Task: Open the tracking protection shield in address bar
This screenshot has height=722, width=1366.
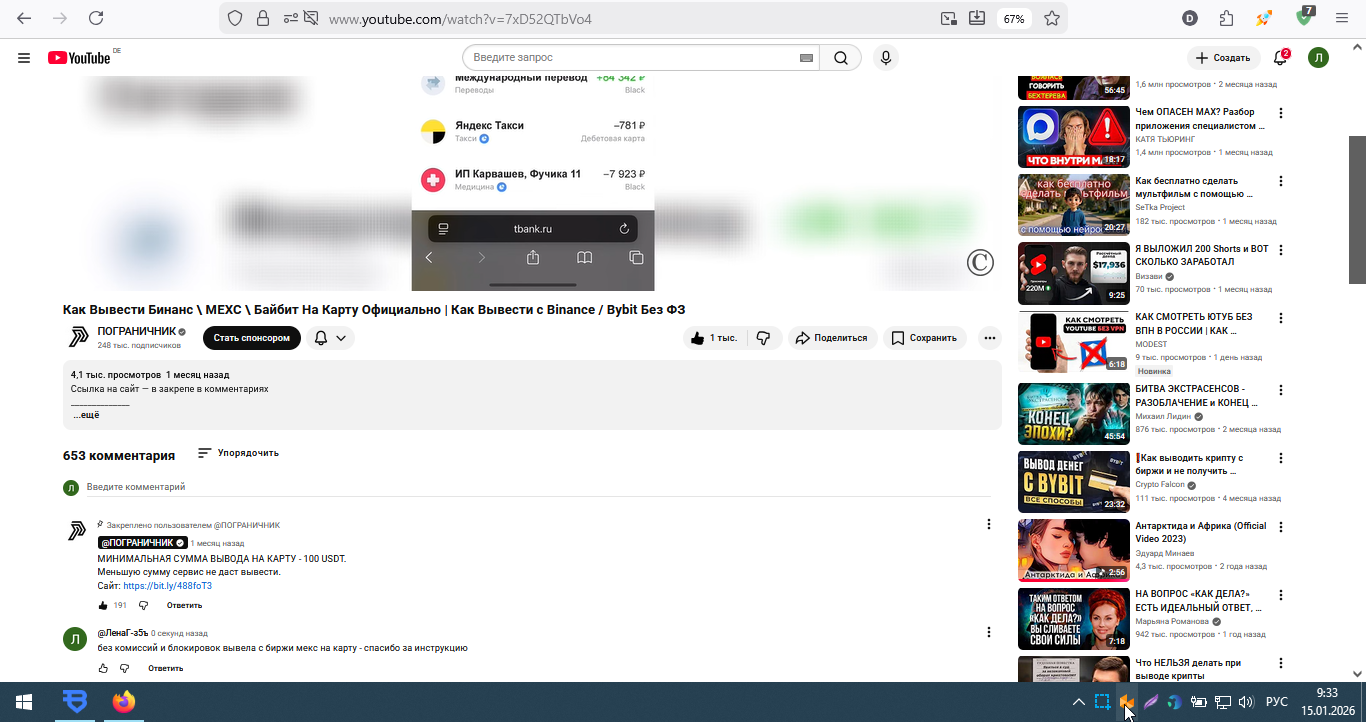Action: (235, 18)
